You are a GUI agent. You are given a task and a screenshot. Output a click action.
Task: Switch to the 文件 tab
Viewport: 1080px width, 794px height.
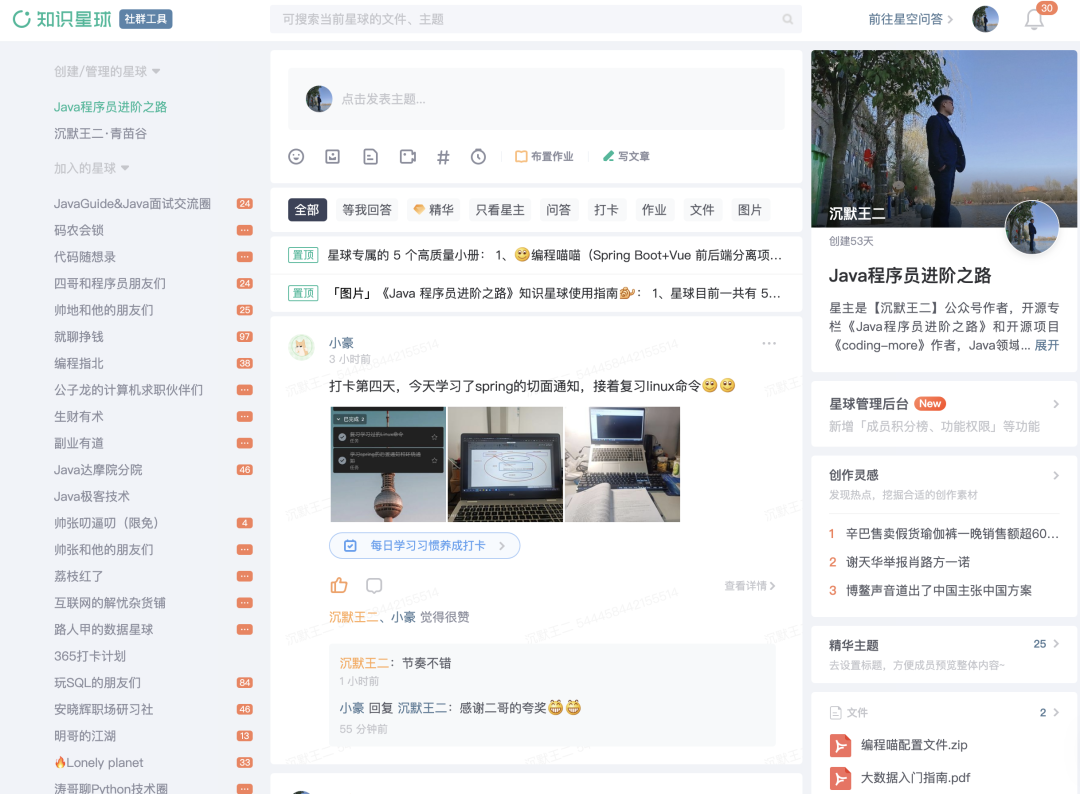(x=702, y=210)
